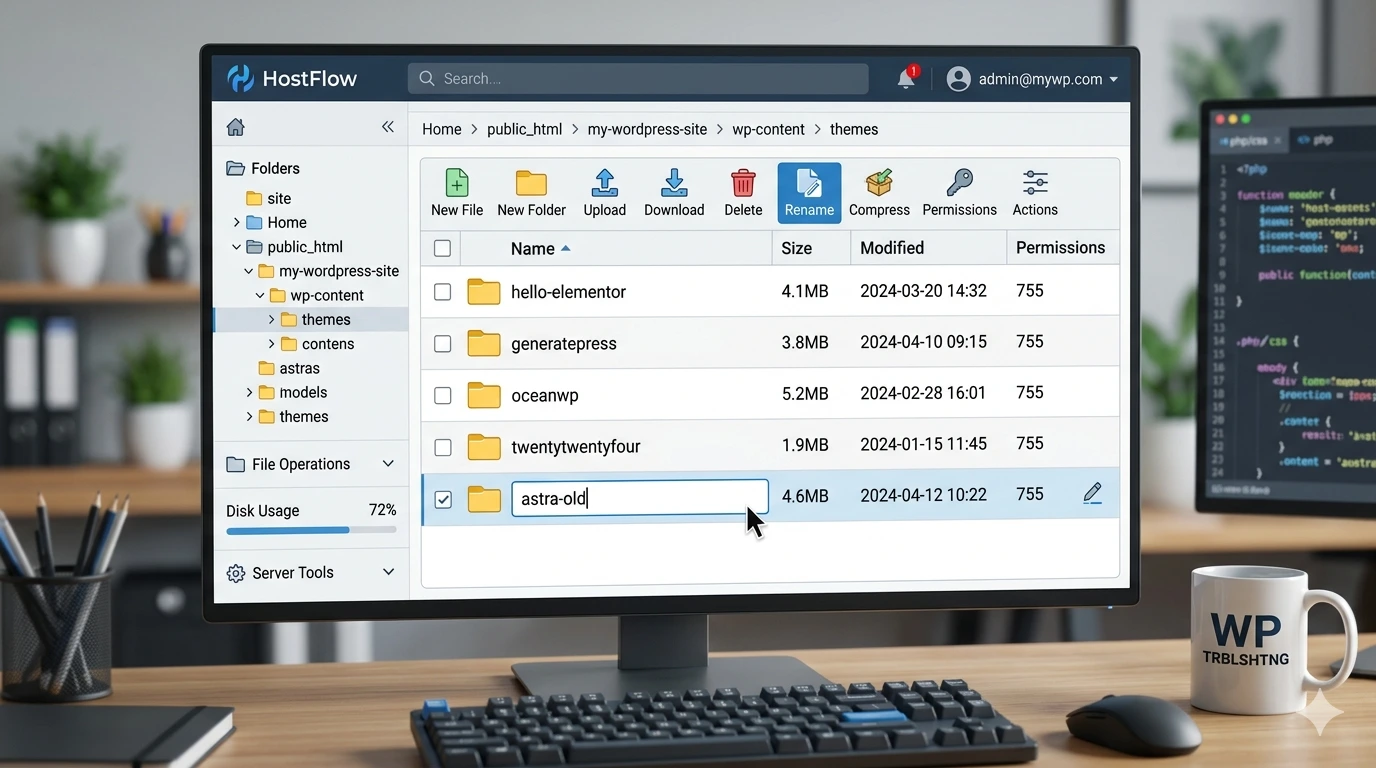1376x768 pixels.
Task: Expand the models tree node
Action: (249, 392)
